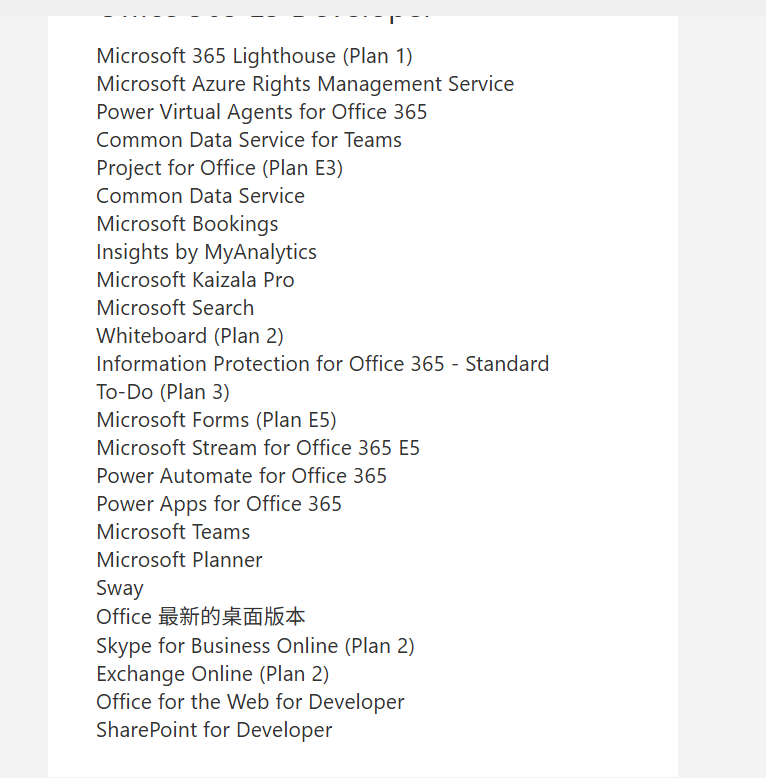
Task: Click Whiteboard (Plan 2) item
Action: click(x=190, y=336)
